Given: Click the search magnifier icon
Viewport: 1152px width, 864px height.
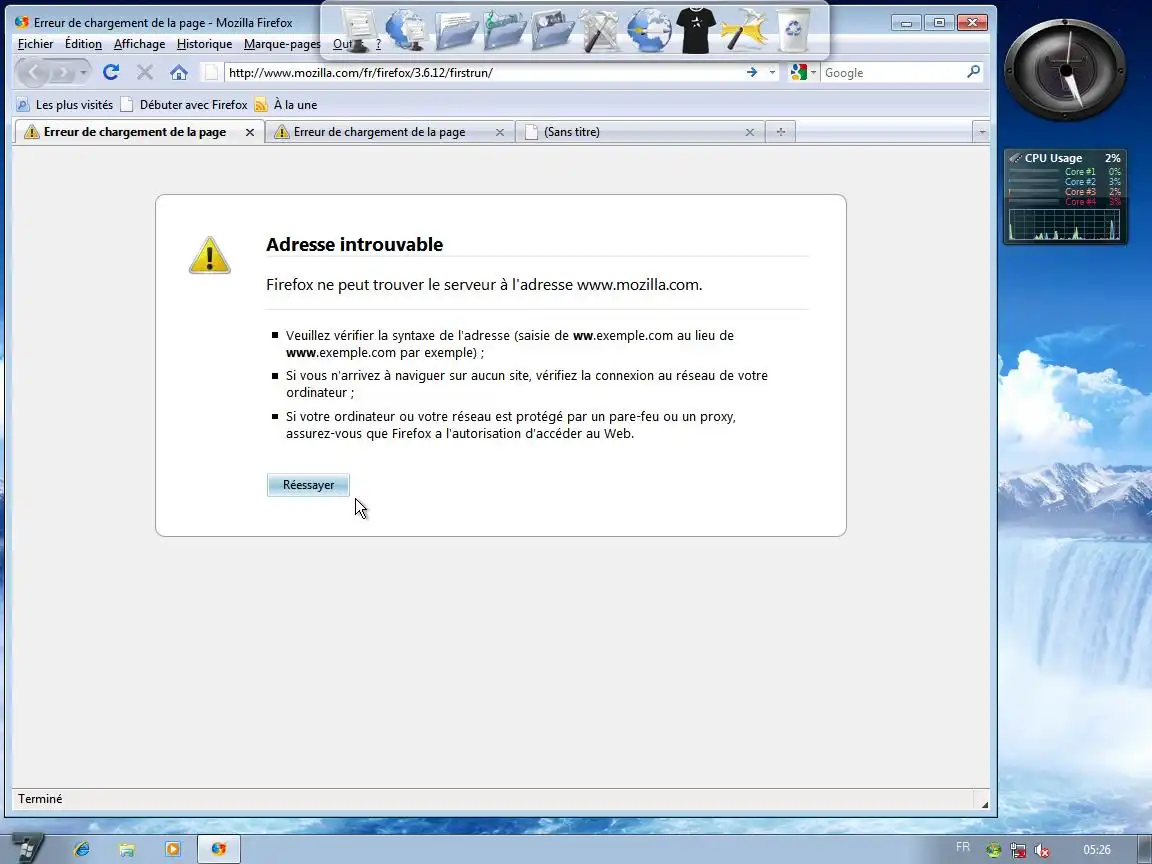Looking at the screenshot, I should pyautogui.click(x=973, y=72).
